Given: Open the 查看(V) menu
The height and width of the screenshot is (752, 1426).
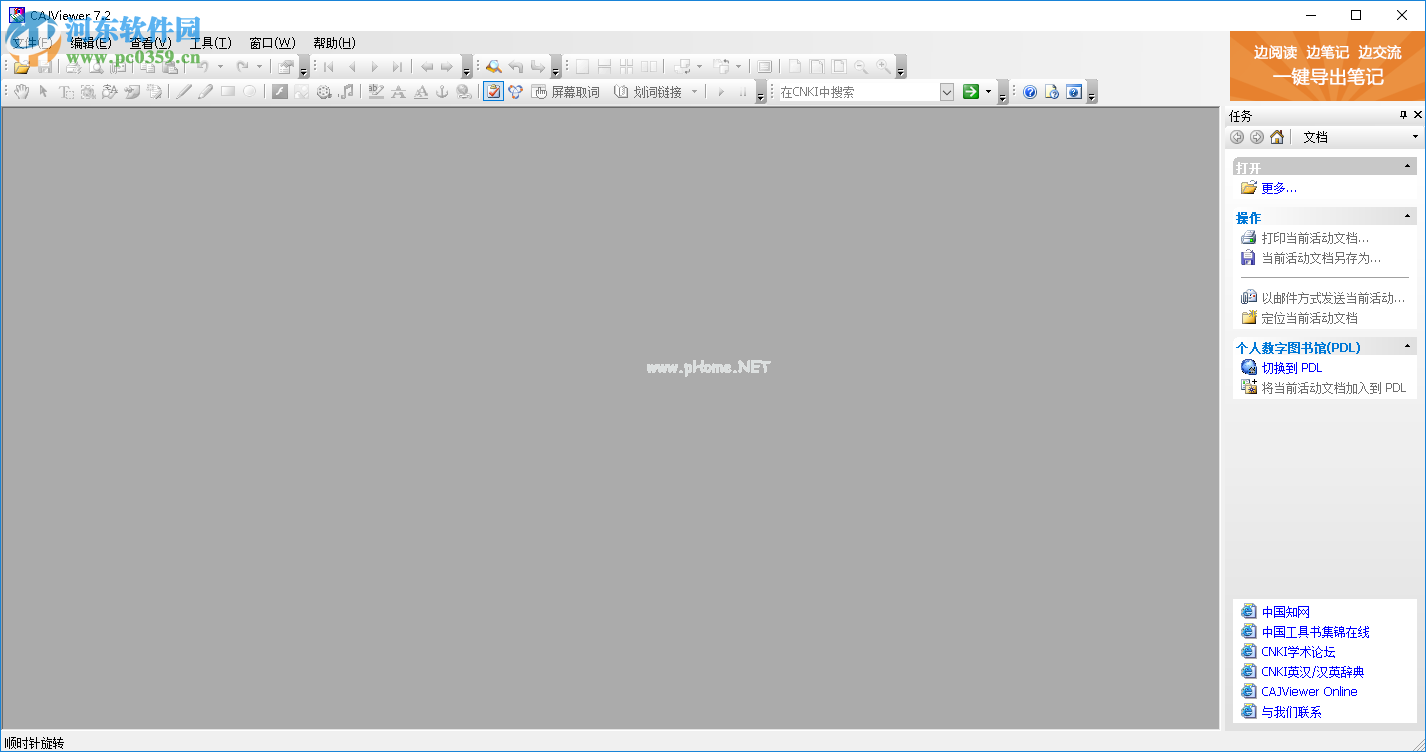Looking at the screenshot, I should click(x=150, y=43).
